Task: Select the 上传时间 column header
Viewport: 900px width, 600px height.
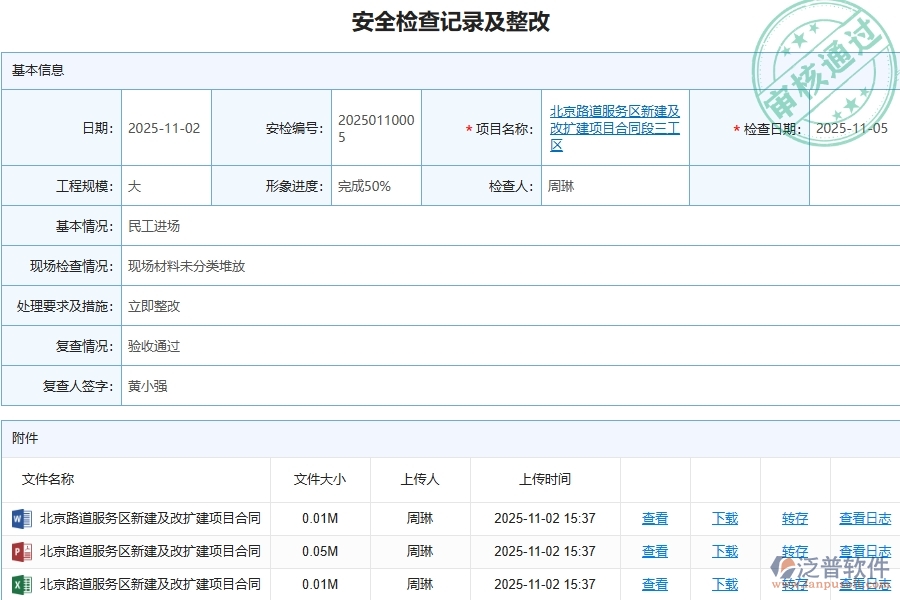Action: pos(545,479)
